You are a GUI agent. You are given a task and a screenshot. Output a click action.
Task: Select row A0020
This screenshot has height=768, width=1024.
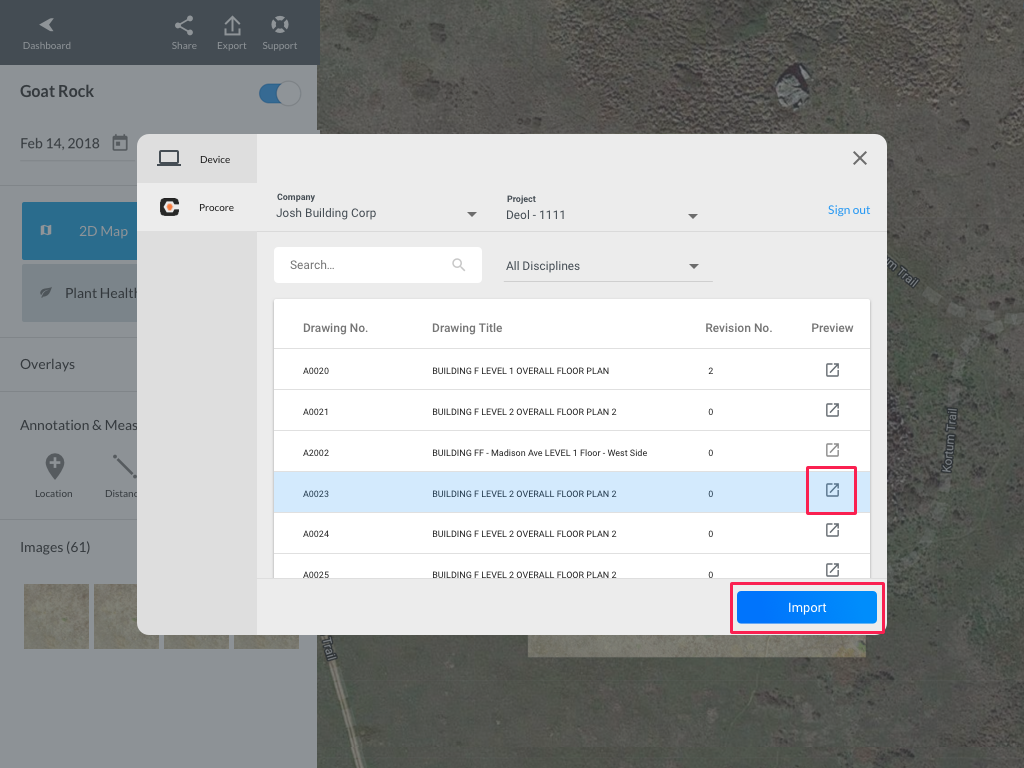(571, 370)
